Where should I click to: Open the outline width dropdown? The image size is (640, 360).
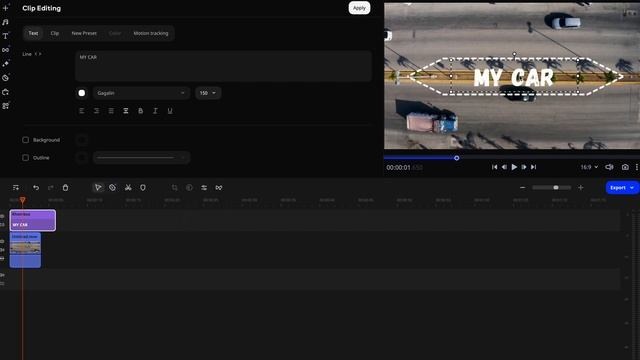[141, 158]
